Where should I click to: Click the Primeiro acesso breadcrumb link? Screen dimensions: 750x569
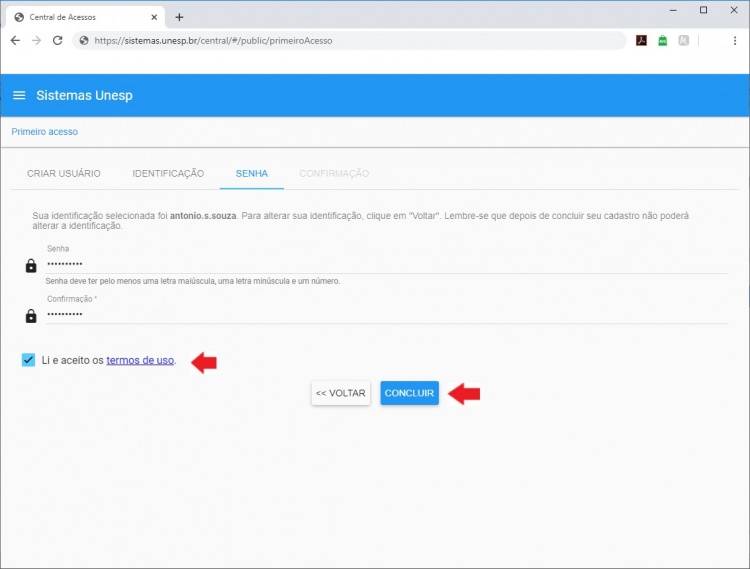pos(44,132)
